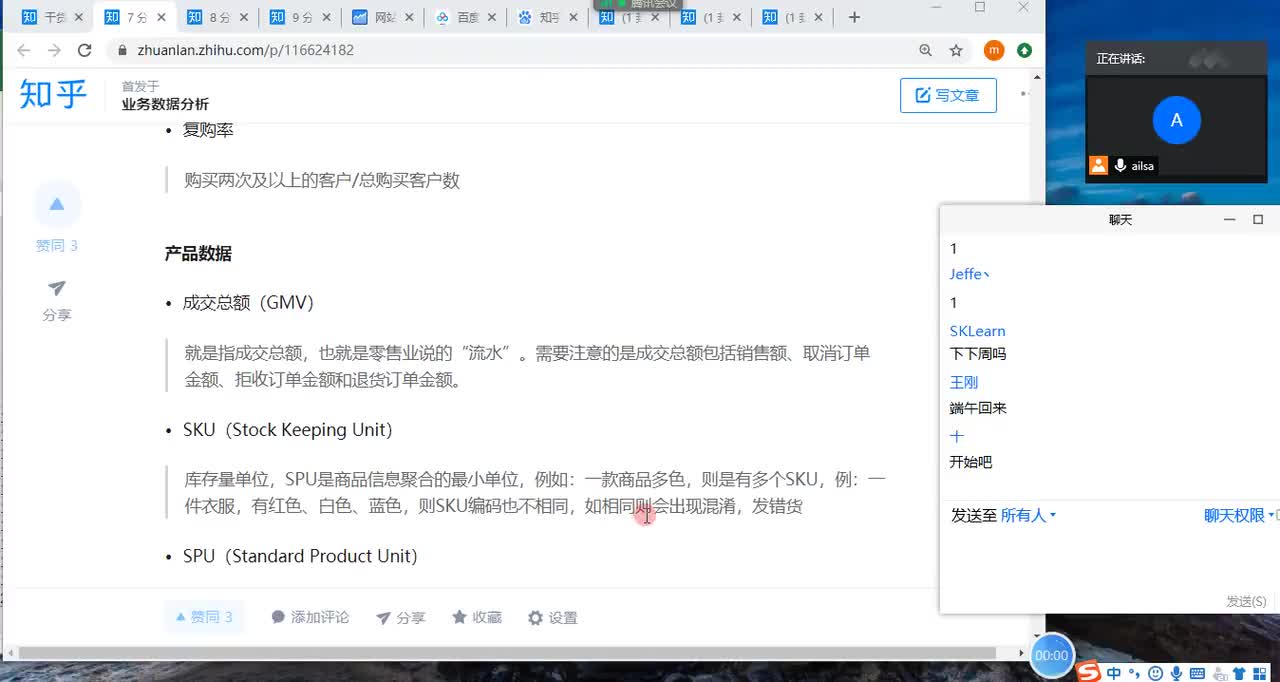This screenshot has width=1280, height=682.
Task: Click the Sogou voice input microphone
Action: [1176, 673]
